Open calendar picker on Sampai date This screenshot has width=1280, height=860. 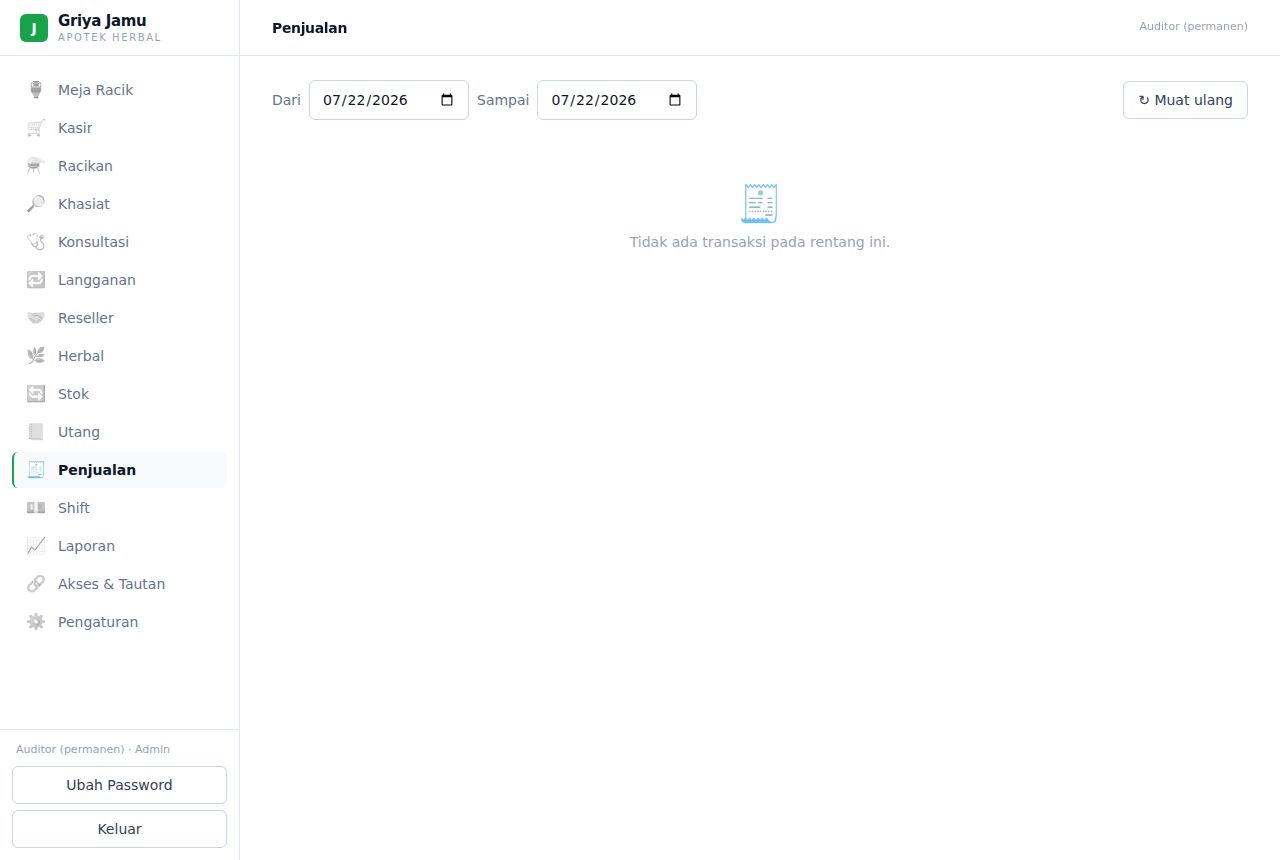pos(675,100)
